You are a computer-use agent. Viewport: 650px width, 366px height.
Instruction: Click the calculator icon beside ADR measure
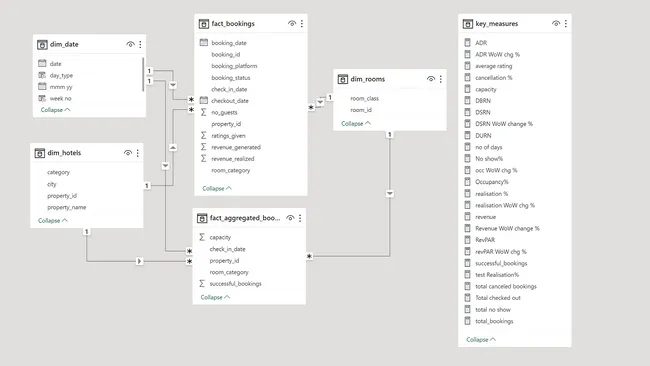point(468,42)
